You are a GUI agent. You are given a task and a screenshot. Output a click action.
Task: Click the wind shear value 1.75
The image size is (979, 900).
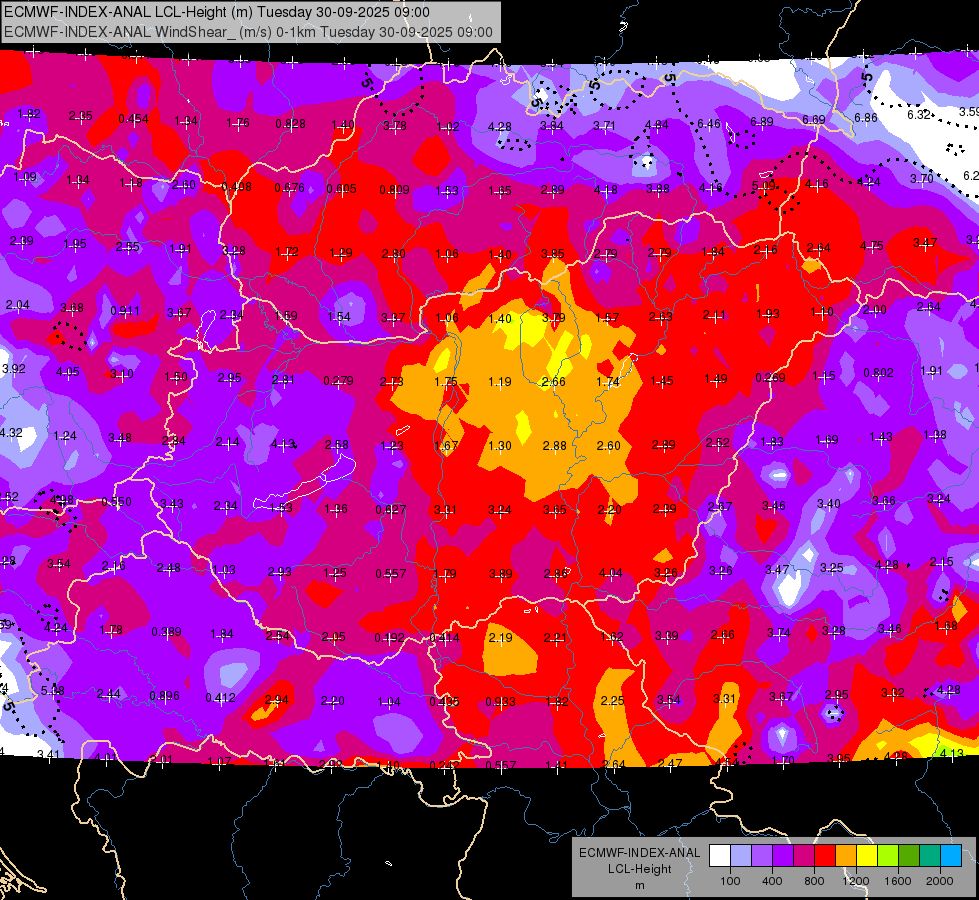[446, 382]
